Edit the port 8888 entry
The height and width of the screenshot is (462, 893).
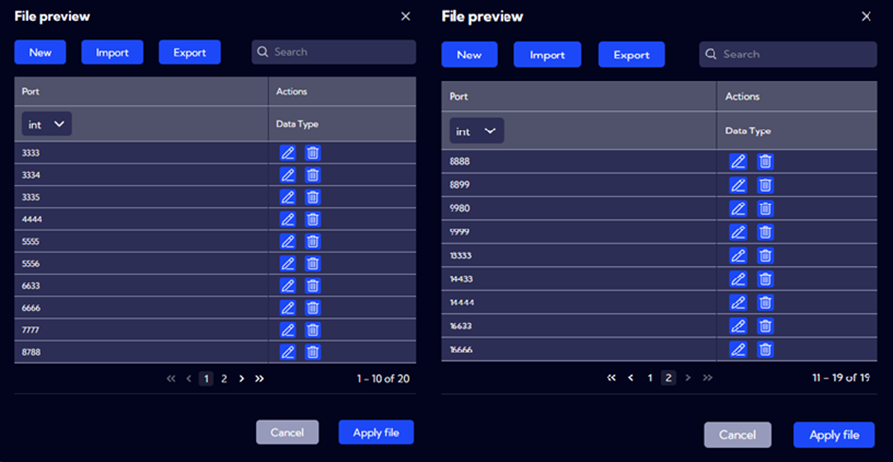click(x=738, y=161)
